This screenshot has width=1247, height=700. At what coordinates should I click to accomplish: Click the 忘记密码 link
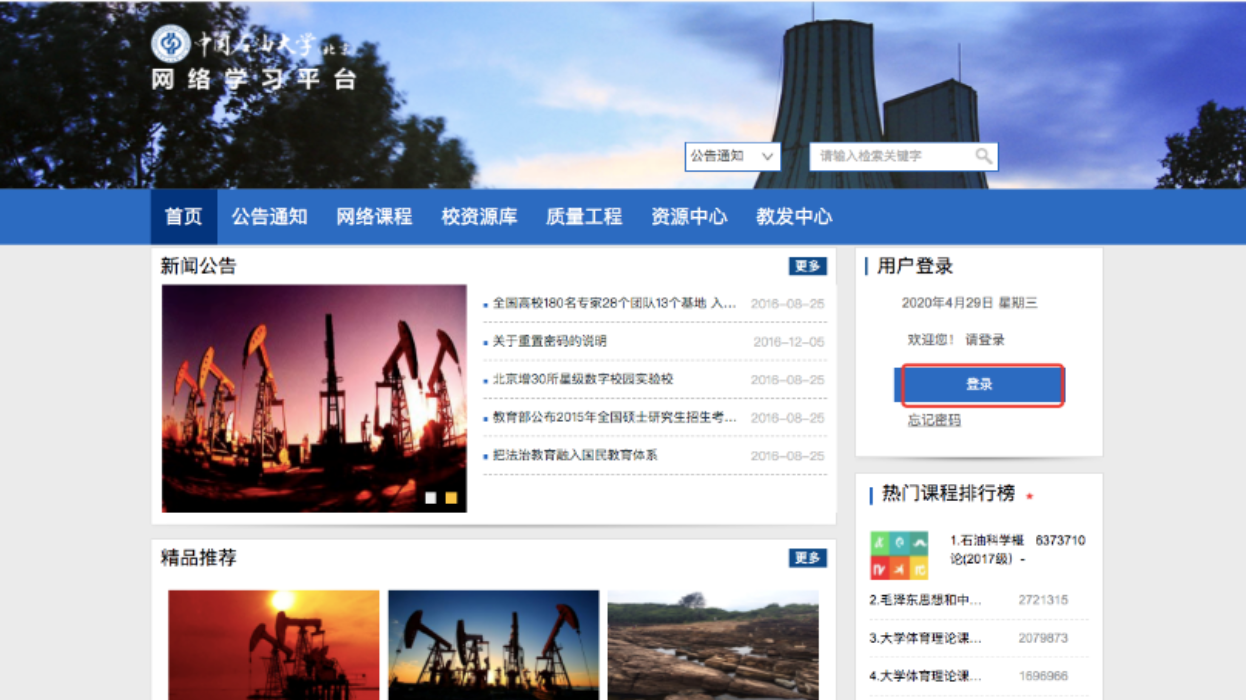point(934,421)
